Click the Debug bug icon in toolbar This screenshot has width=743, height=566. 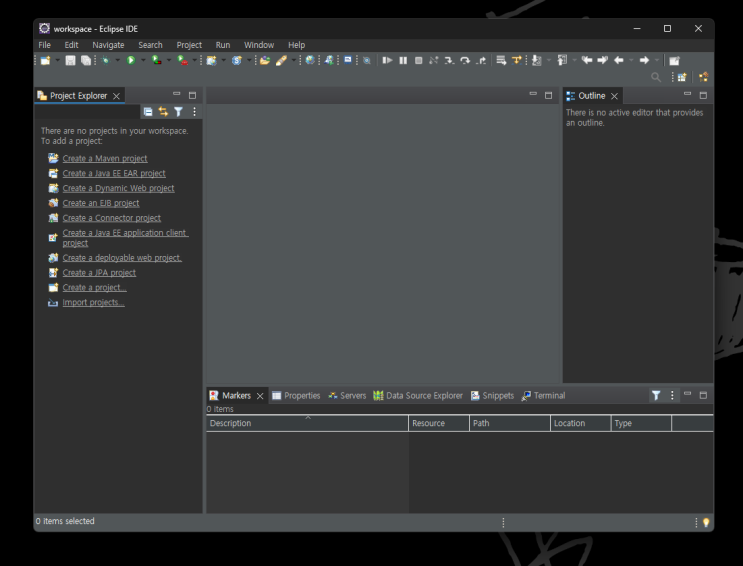pos(104,61)
